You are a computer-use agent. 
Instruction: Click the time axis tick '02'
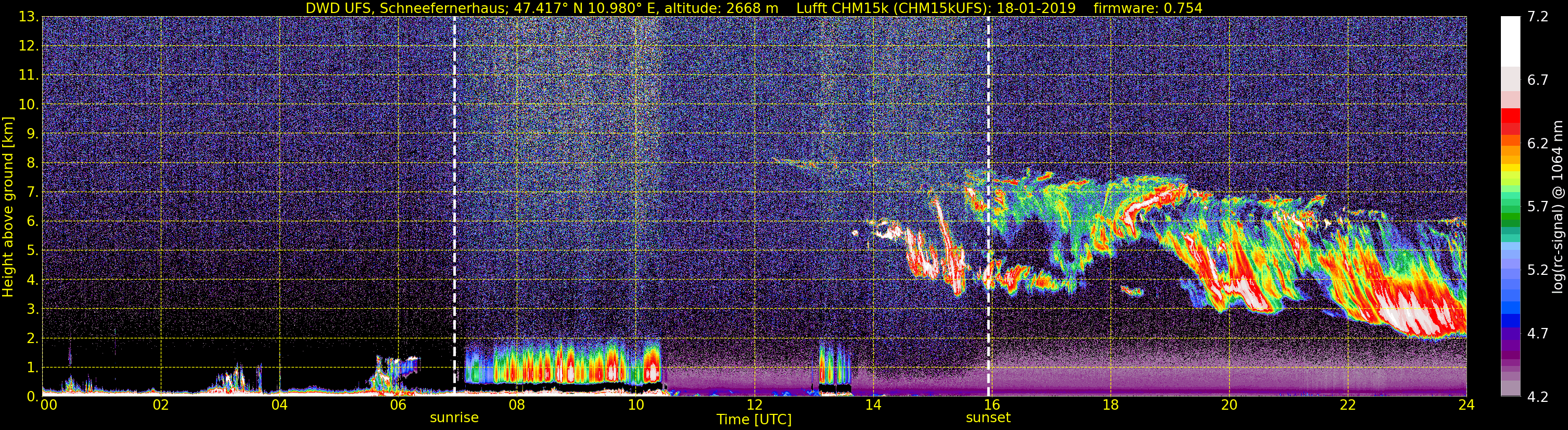click(161, 406)
